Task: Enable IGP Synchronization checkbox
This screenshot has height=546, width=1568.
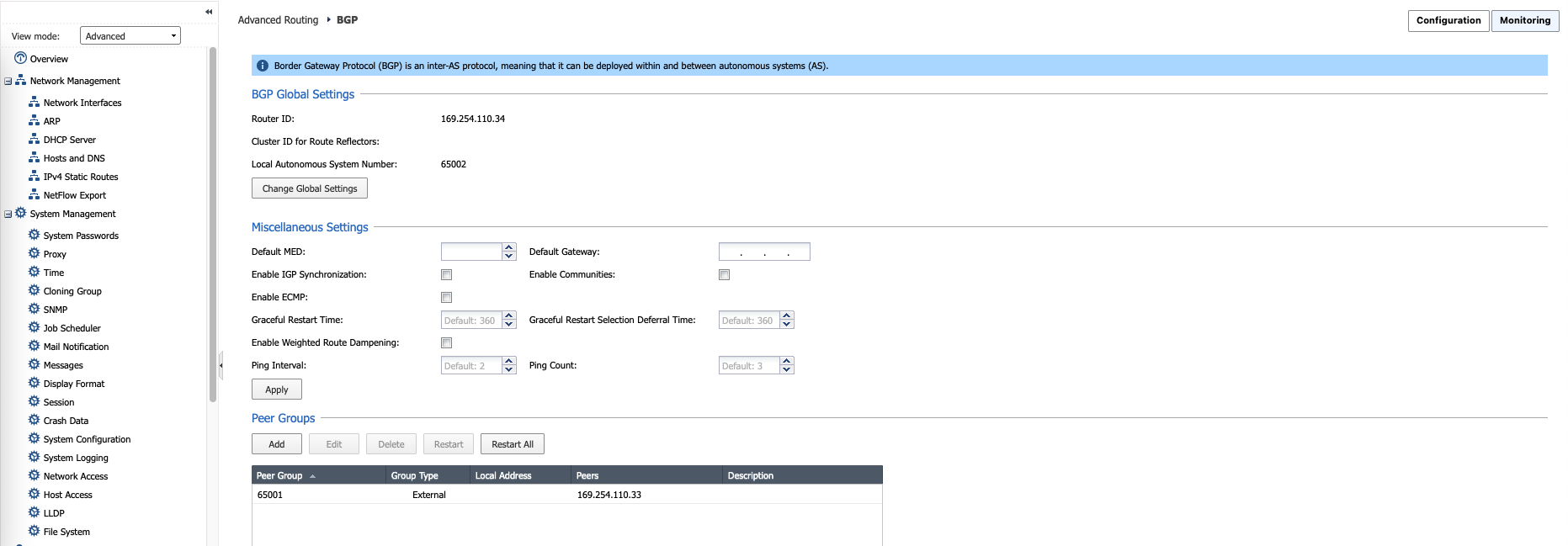Action: [x=447, y=275]
